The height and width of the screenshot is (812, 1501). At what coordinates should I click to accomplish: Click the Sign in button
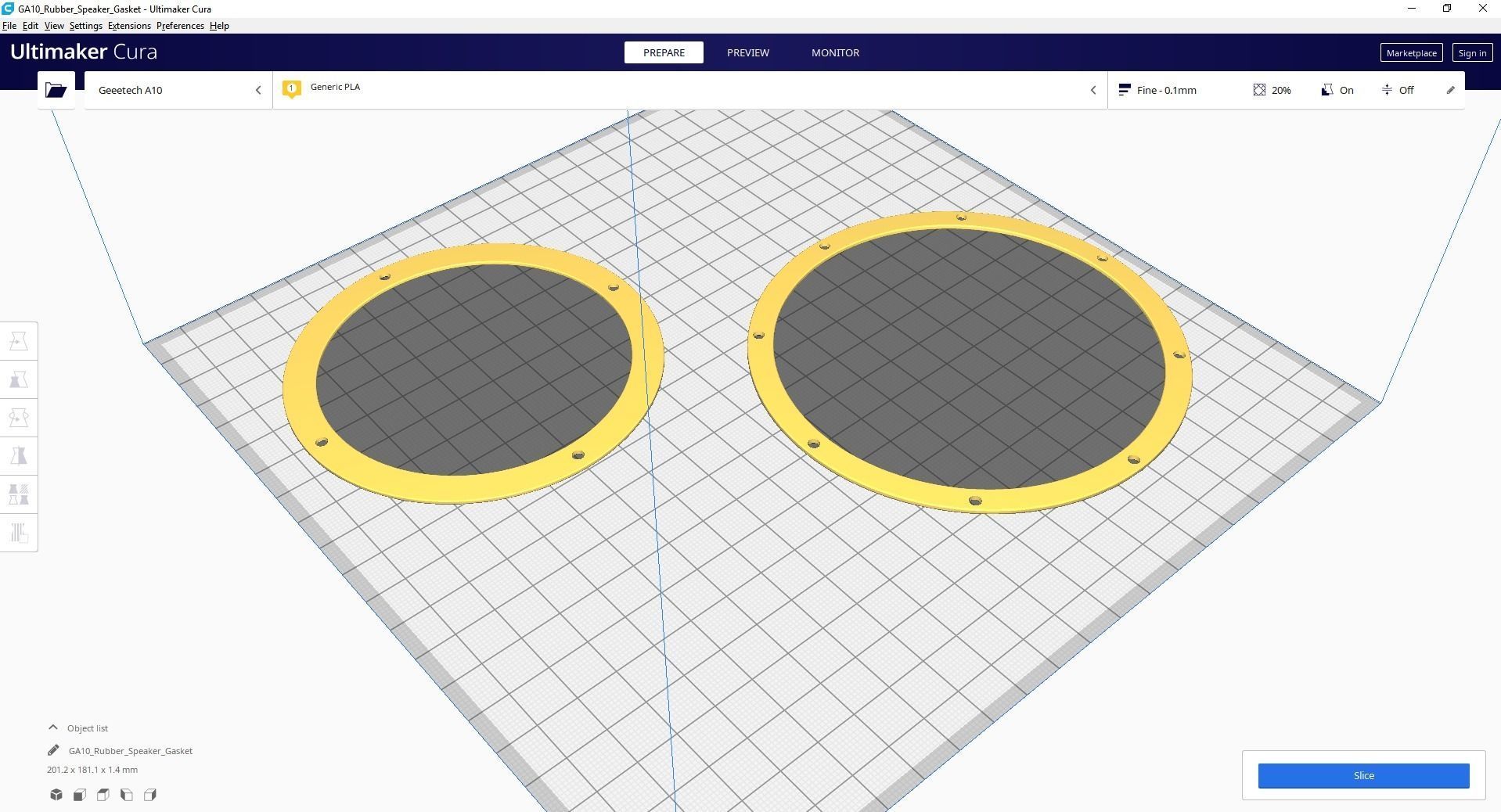(x=1472, y=52)
